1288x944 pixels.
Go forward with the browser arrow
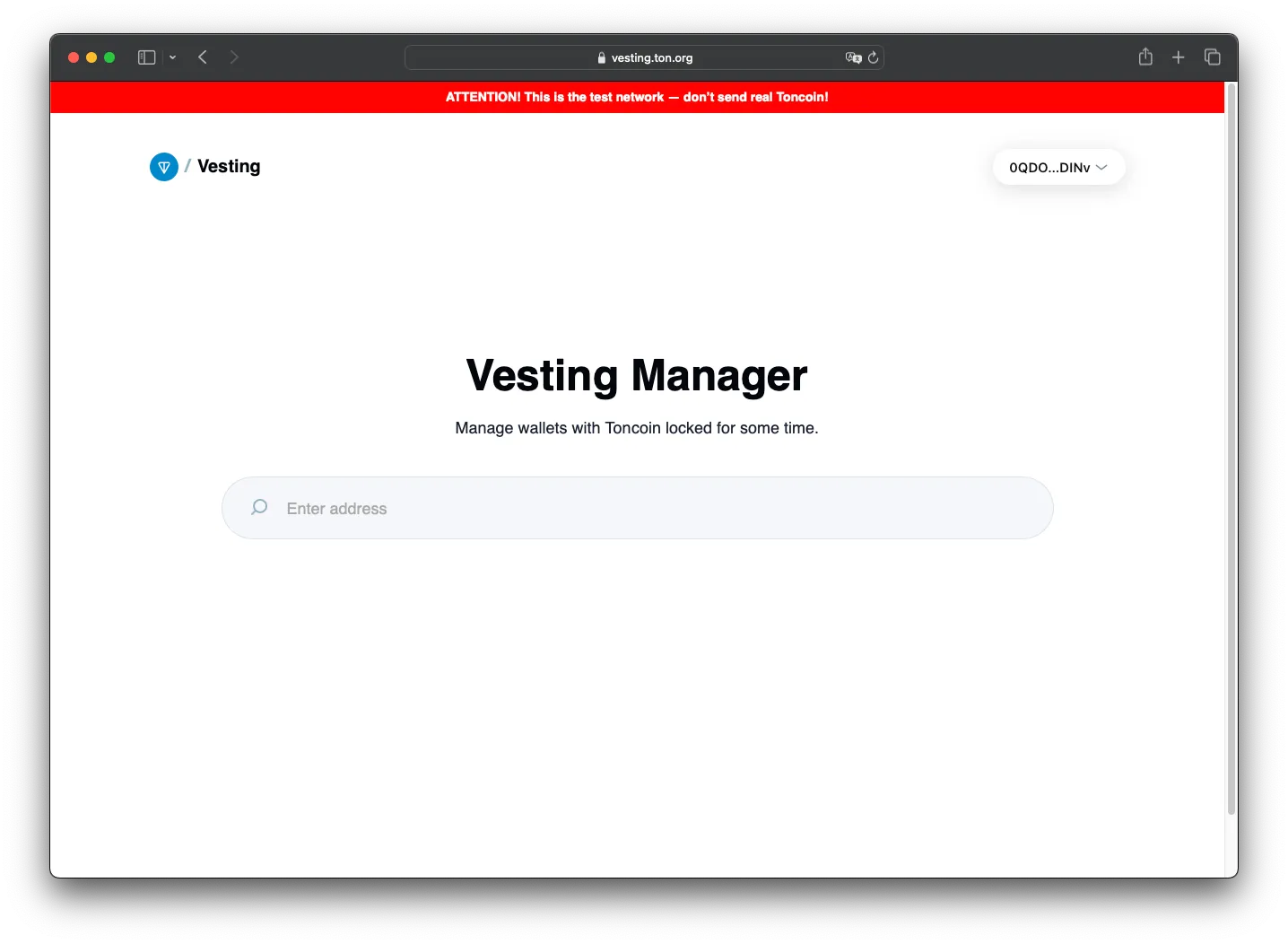coord(234,57)
